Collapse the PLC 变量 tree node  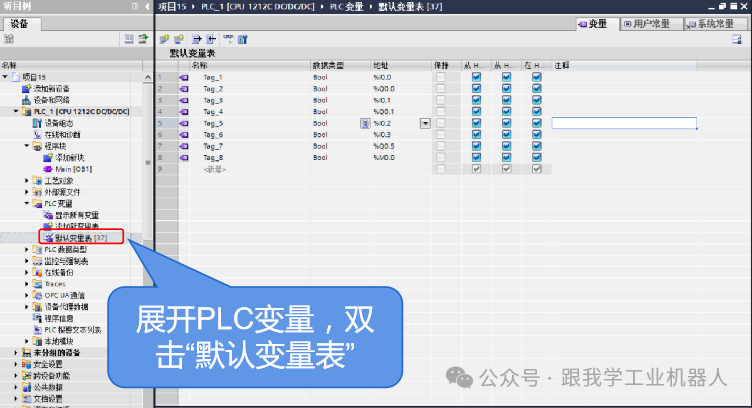click(27, 203)
